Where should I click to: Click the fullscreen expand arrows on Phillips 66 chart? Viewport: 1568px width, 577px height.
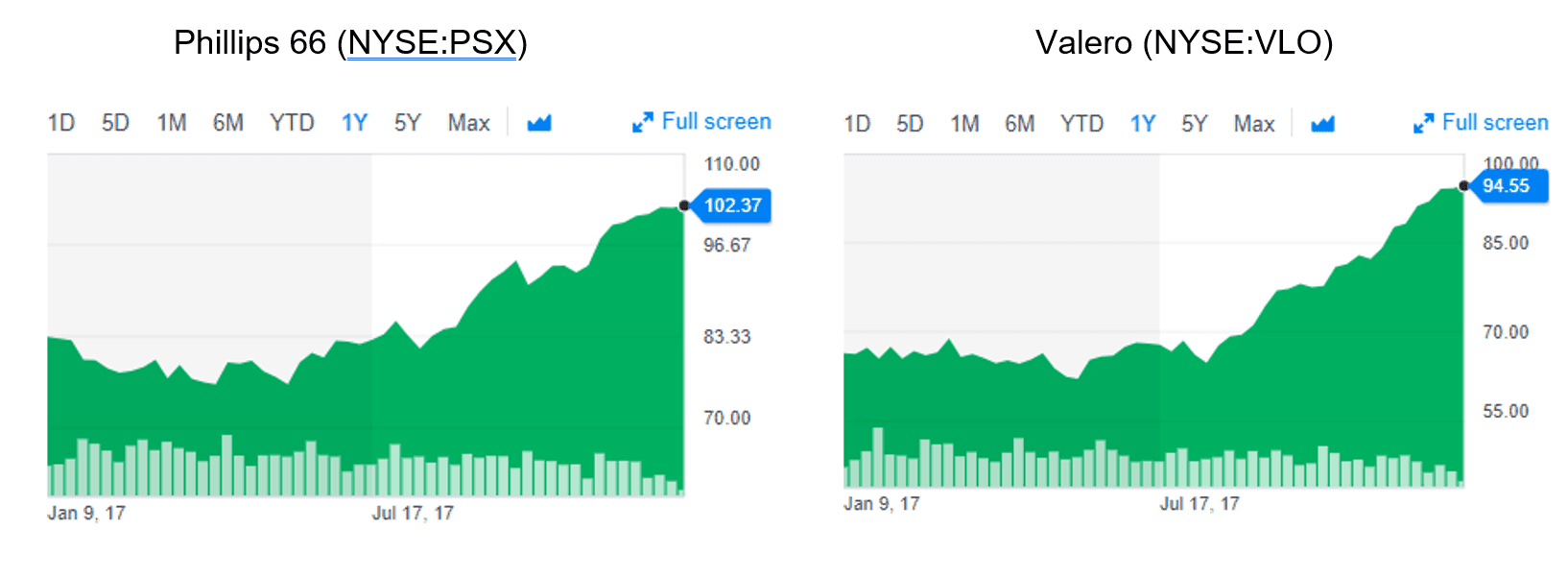click(x=641, y=122)
